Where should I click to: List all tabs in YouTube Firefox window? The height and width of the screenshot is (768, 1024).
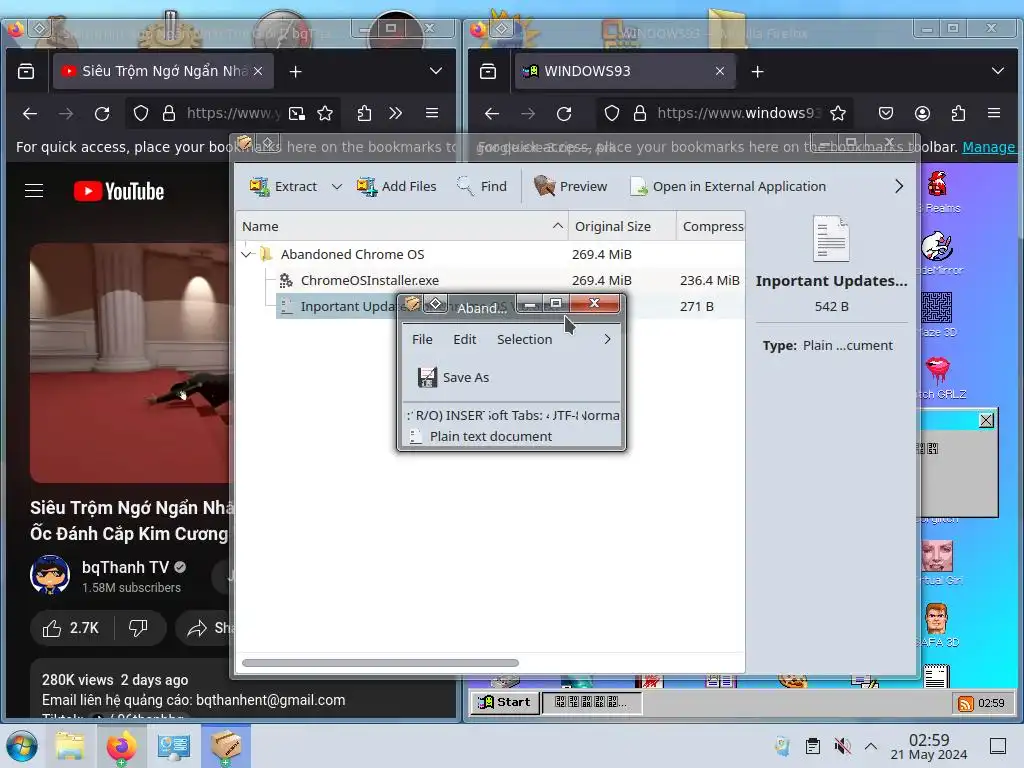point(436,71)
